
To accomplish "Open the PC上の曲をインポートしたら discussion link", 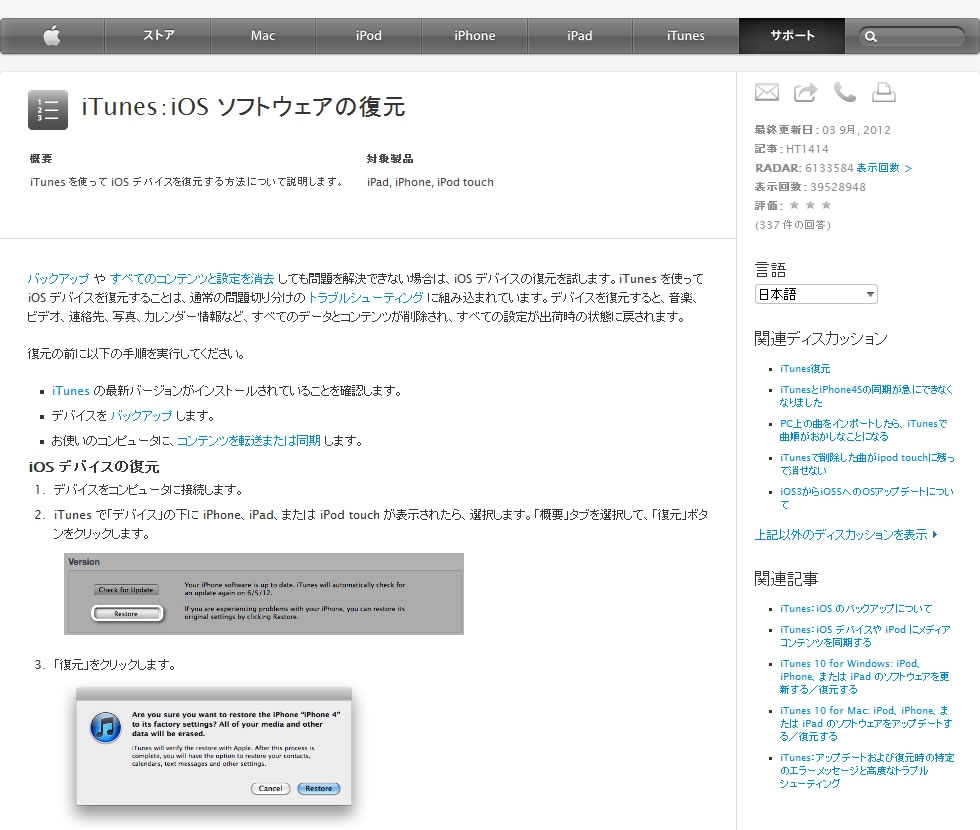I will [863, 430].
